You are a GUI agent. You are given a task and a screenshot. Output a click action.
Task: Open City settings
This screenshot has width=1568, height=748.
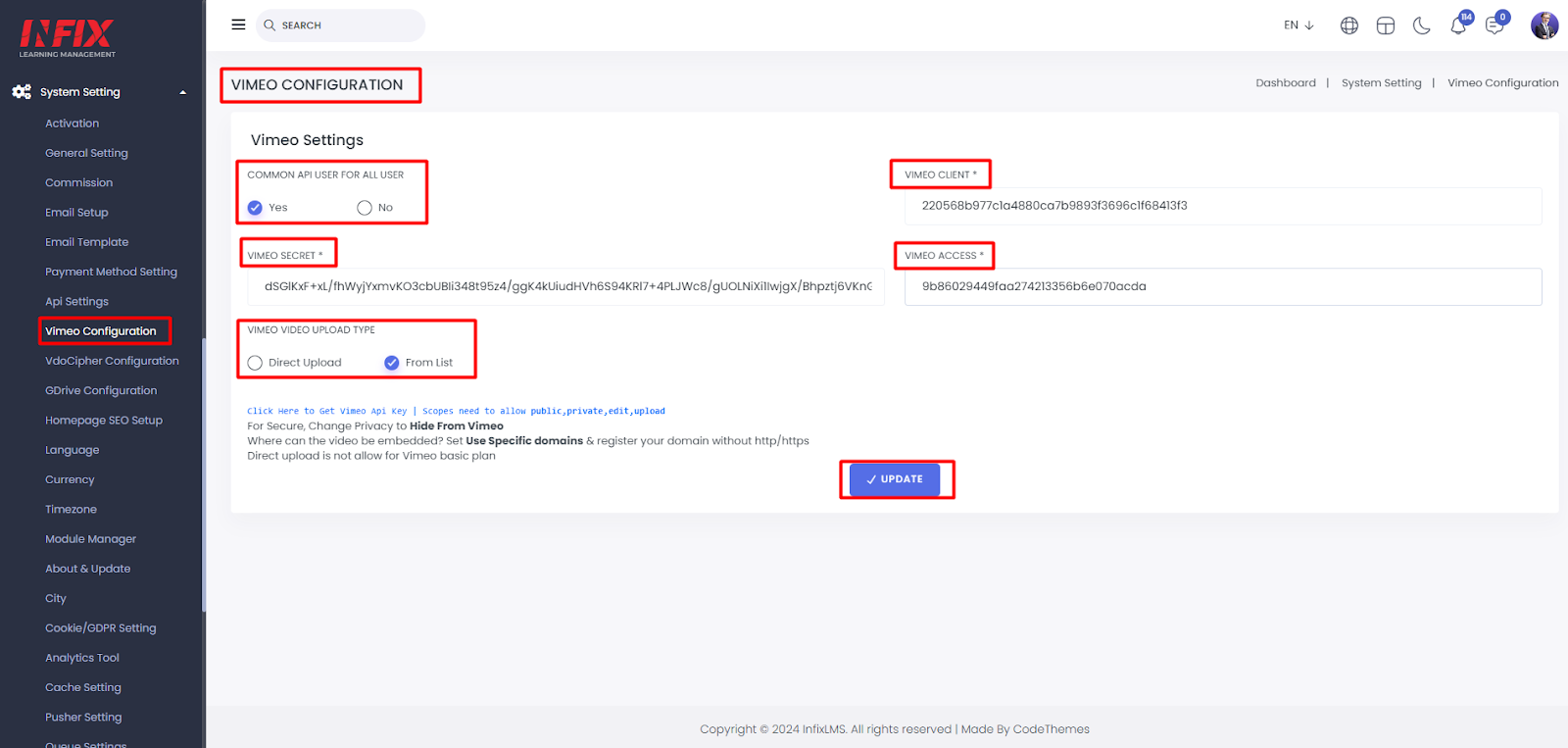click(x=56, y=599)
